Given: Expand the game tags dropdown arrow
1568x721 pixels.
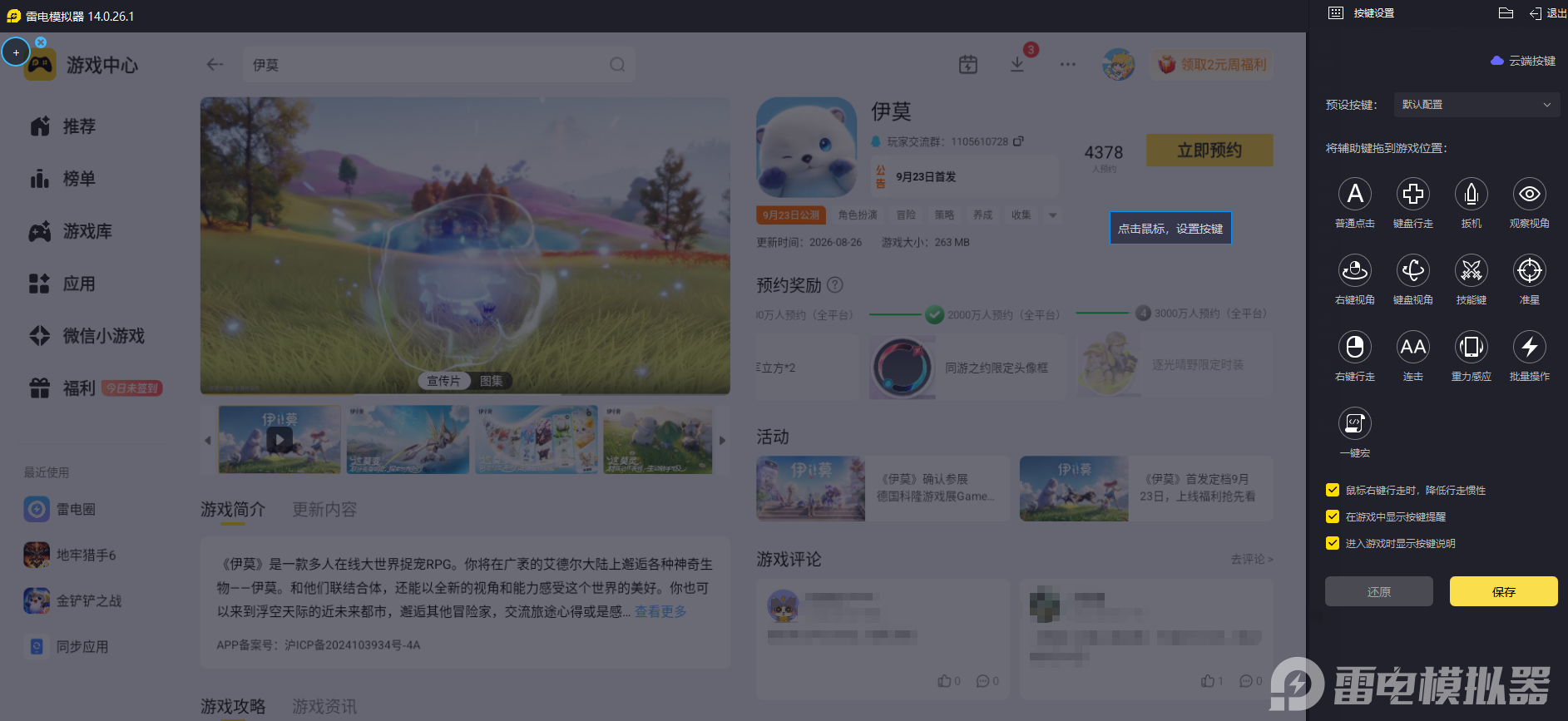Looking at the screenshot, I should 1053,215.
